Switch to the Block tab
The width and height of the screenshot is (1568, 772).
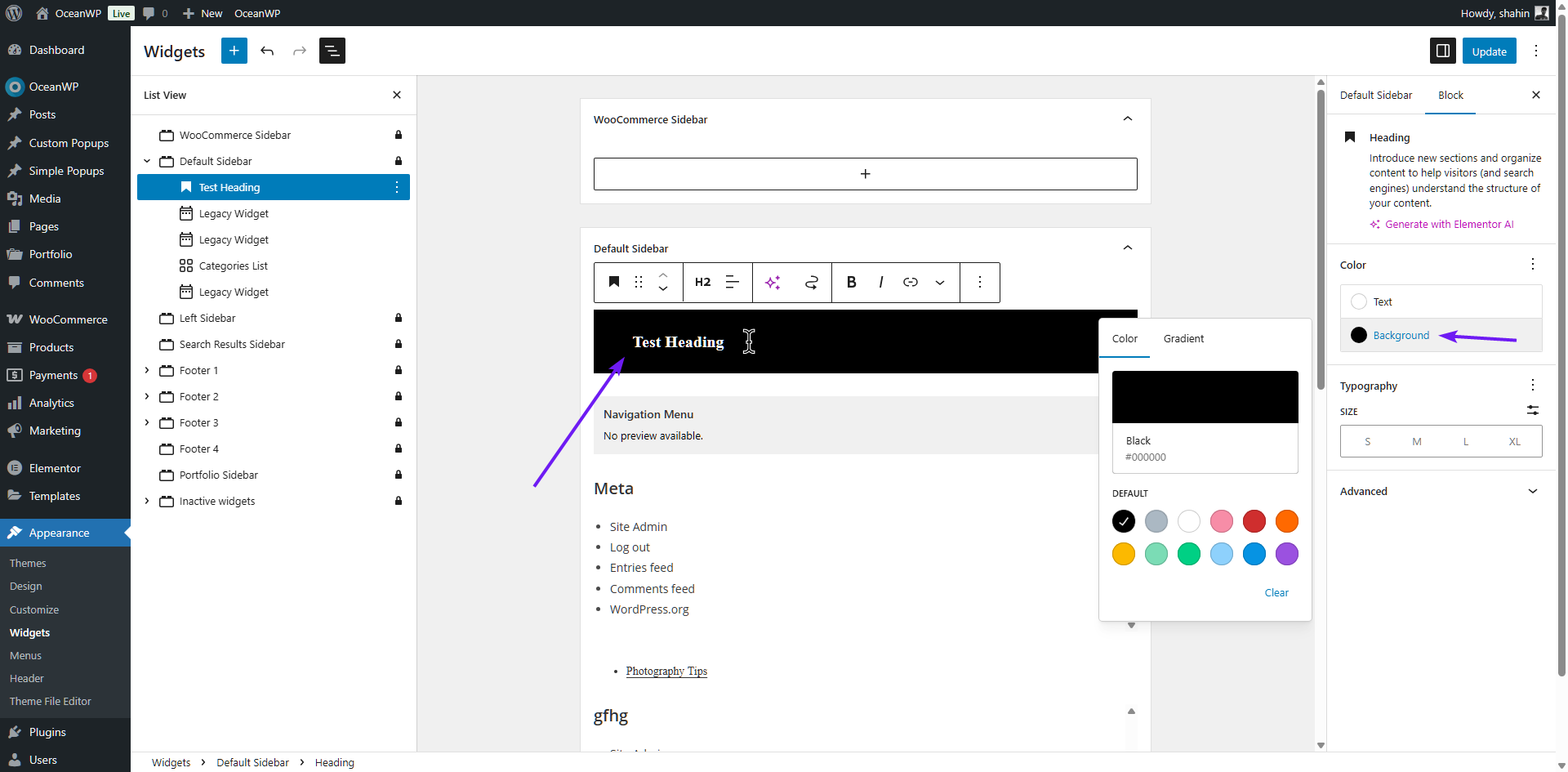[x=1450, y=95]
